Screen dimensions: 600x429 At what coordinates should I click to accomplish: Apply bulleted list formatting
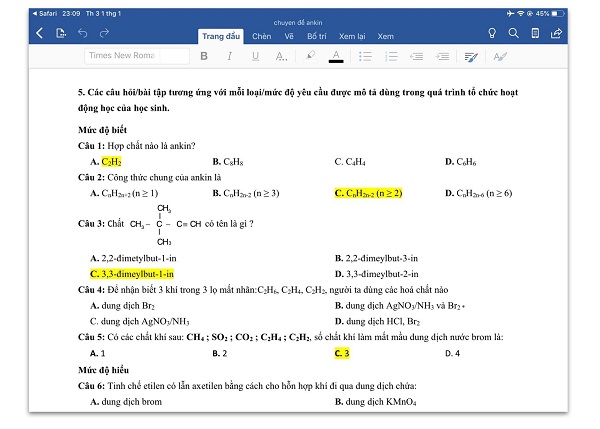tap(365, 57)
